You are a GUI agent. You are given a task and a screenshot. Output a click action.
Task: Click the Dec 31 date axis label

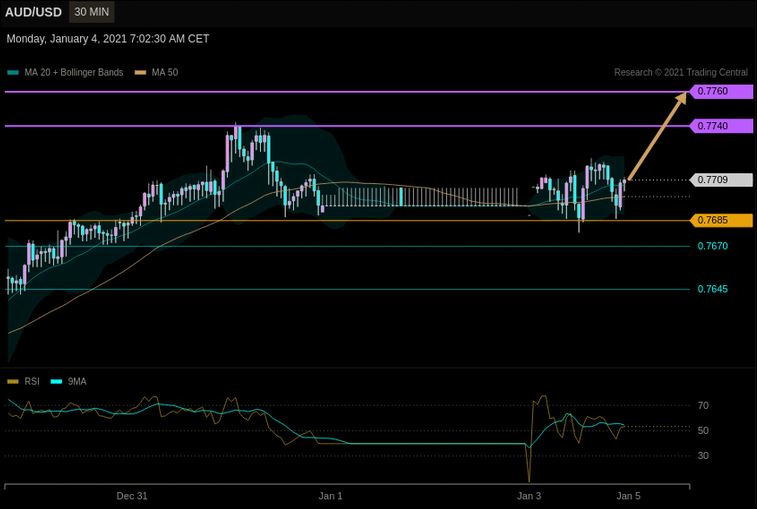[132, 496]
